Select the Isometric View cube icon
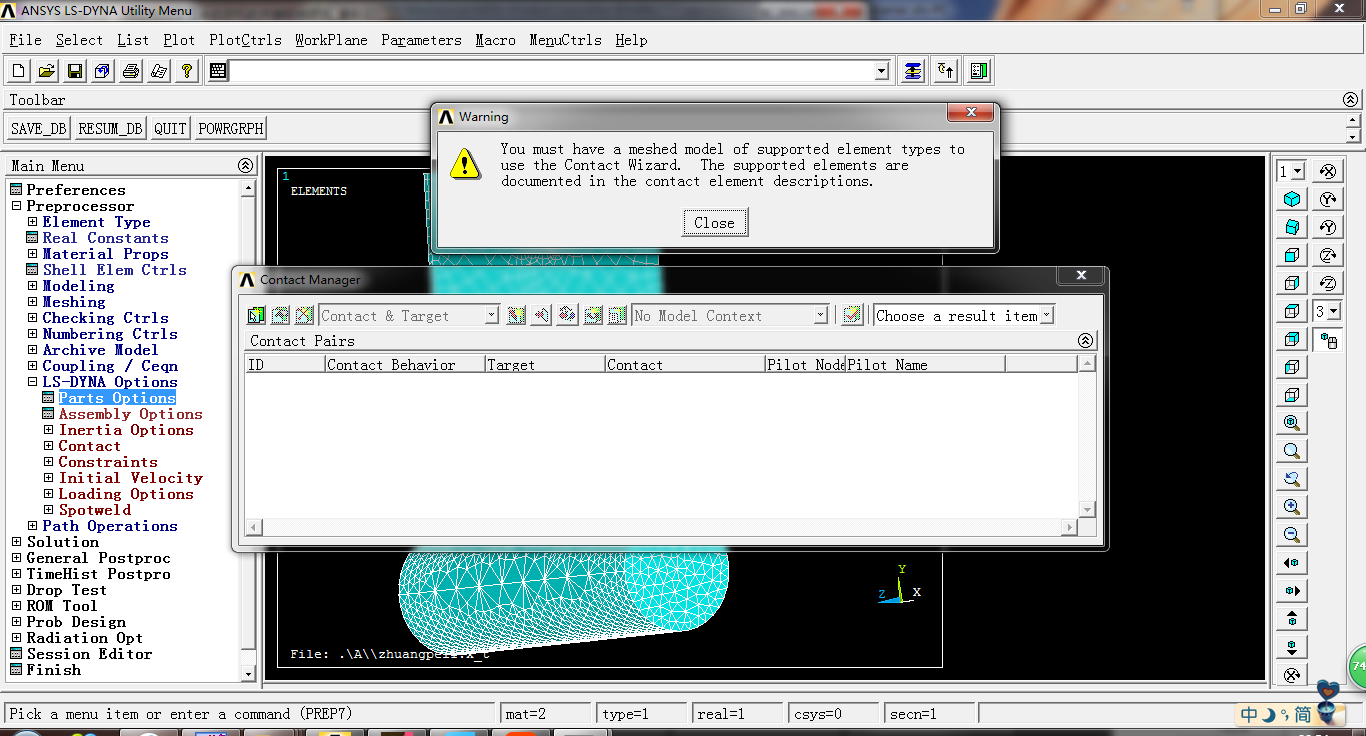 coord(1292,199)
